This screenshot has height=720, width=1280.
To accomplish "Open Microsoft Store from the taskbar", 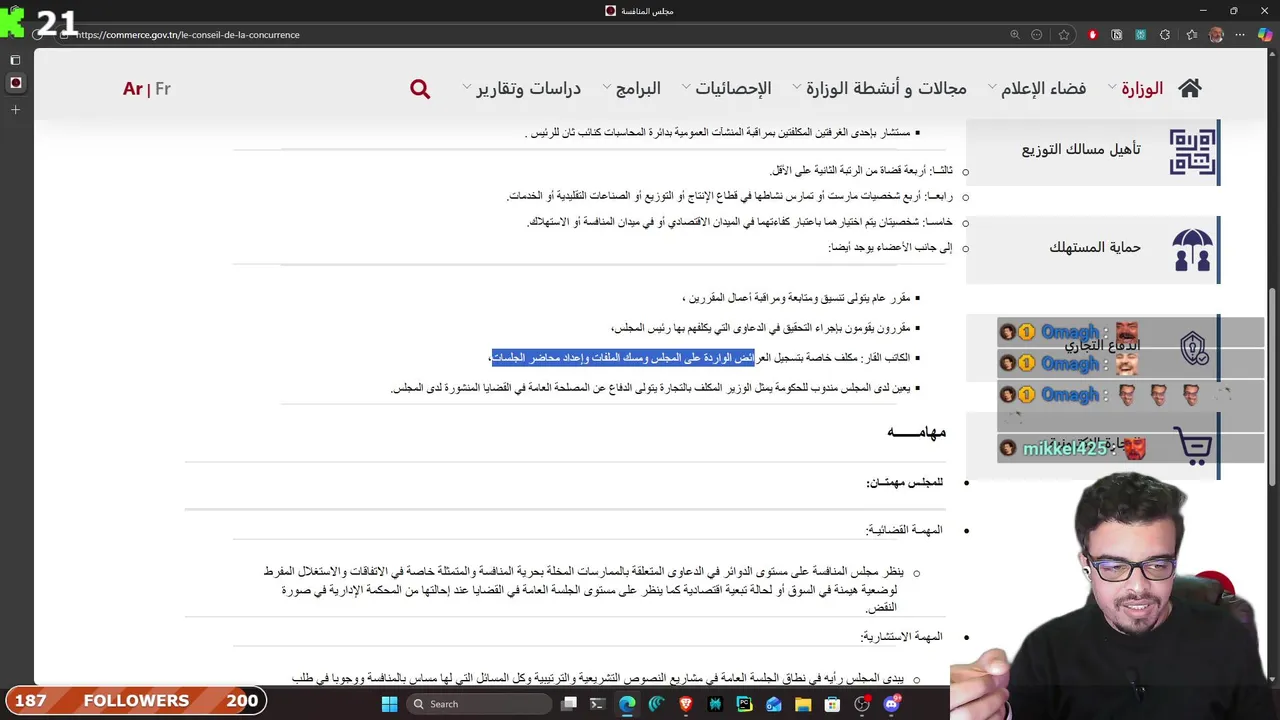I will (832, 704).
